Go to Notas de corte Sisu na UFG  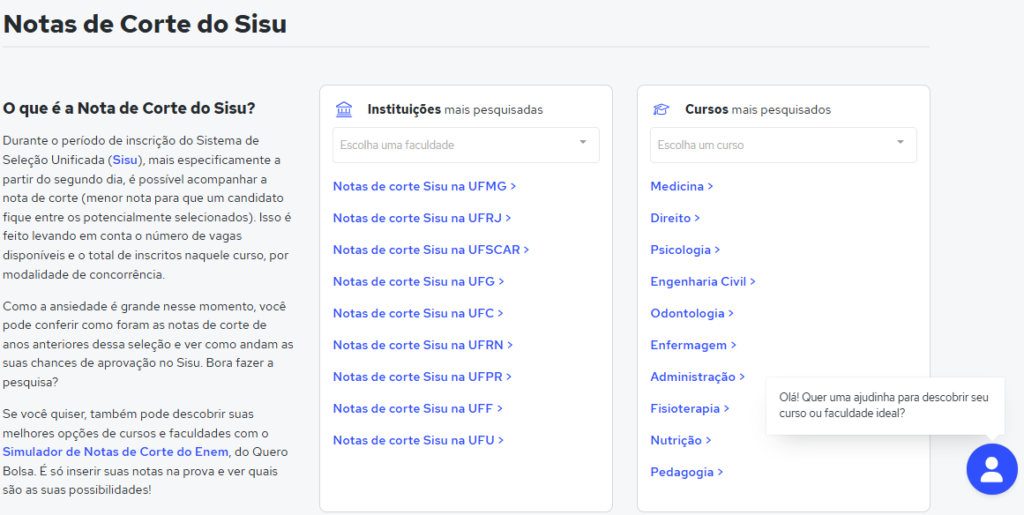[418, 282]
